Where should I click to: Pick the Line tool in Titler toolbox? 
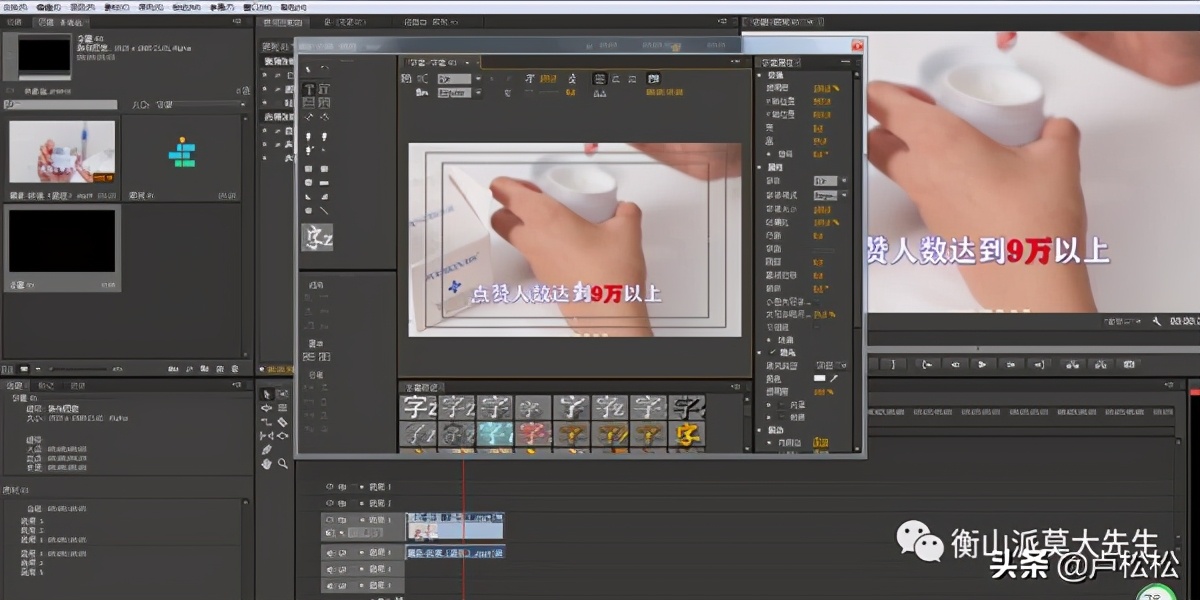[x=324, y=210]
